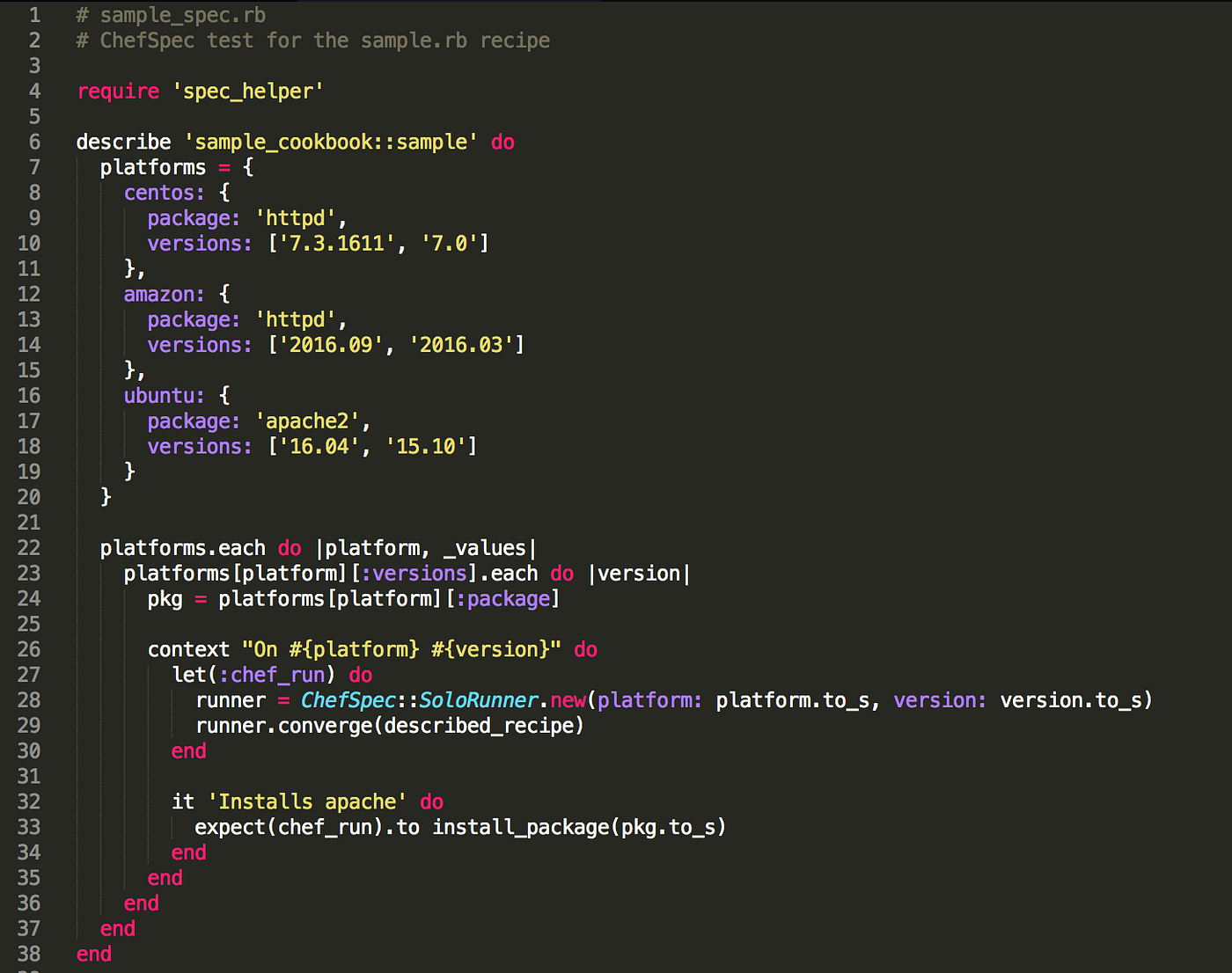Click 'install_package' on line 33
This screenshot has width=1232, height=973.
521,827
